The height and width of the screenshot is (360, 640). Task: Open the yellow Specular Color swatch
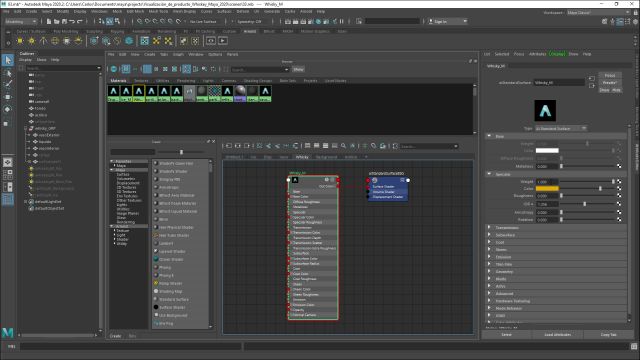(x=547, y=189)
